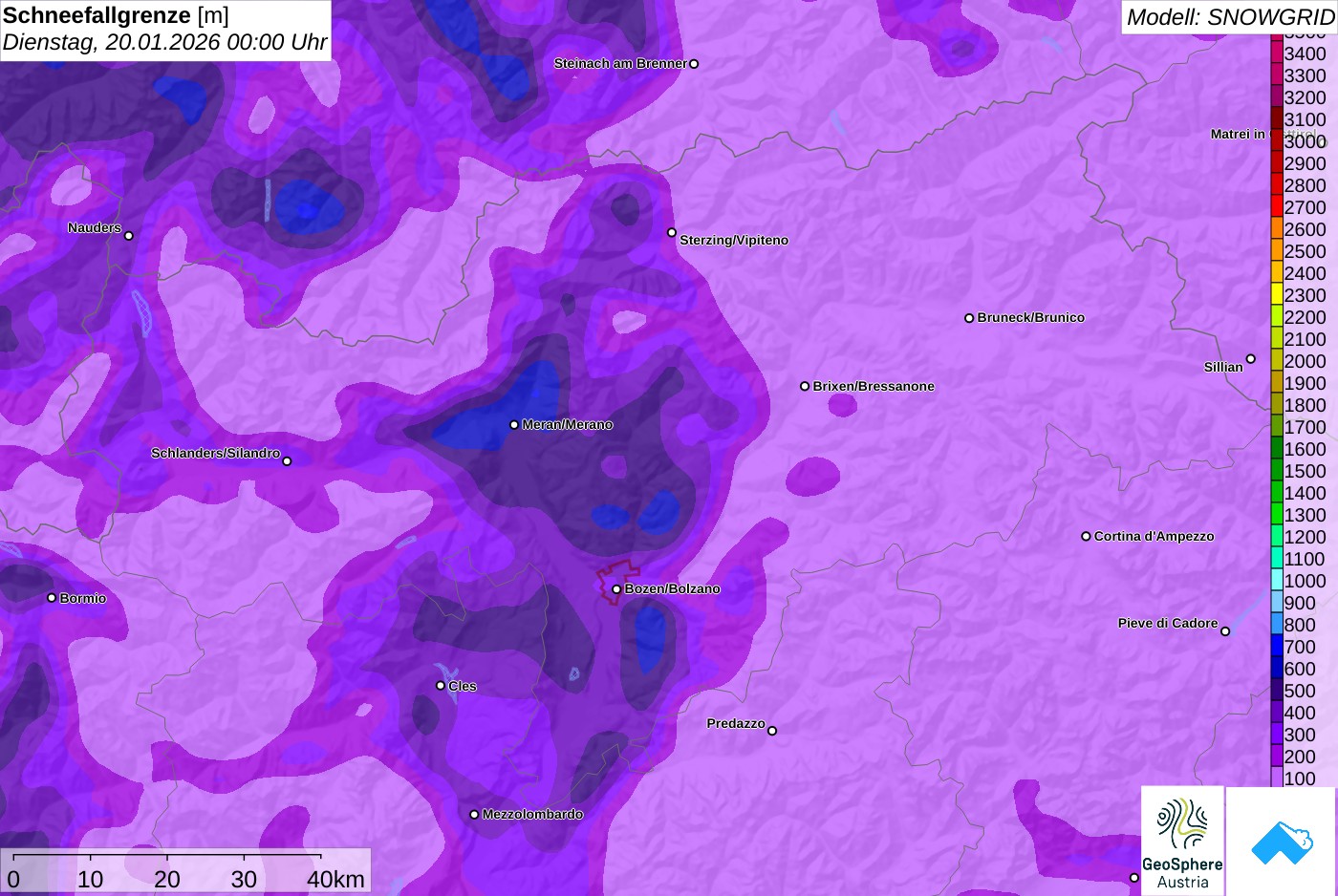Click the yellow 2300 legend color
1338x896 pixels.
point(1277,295)
